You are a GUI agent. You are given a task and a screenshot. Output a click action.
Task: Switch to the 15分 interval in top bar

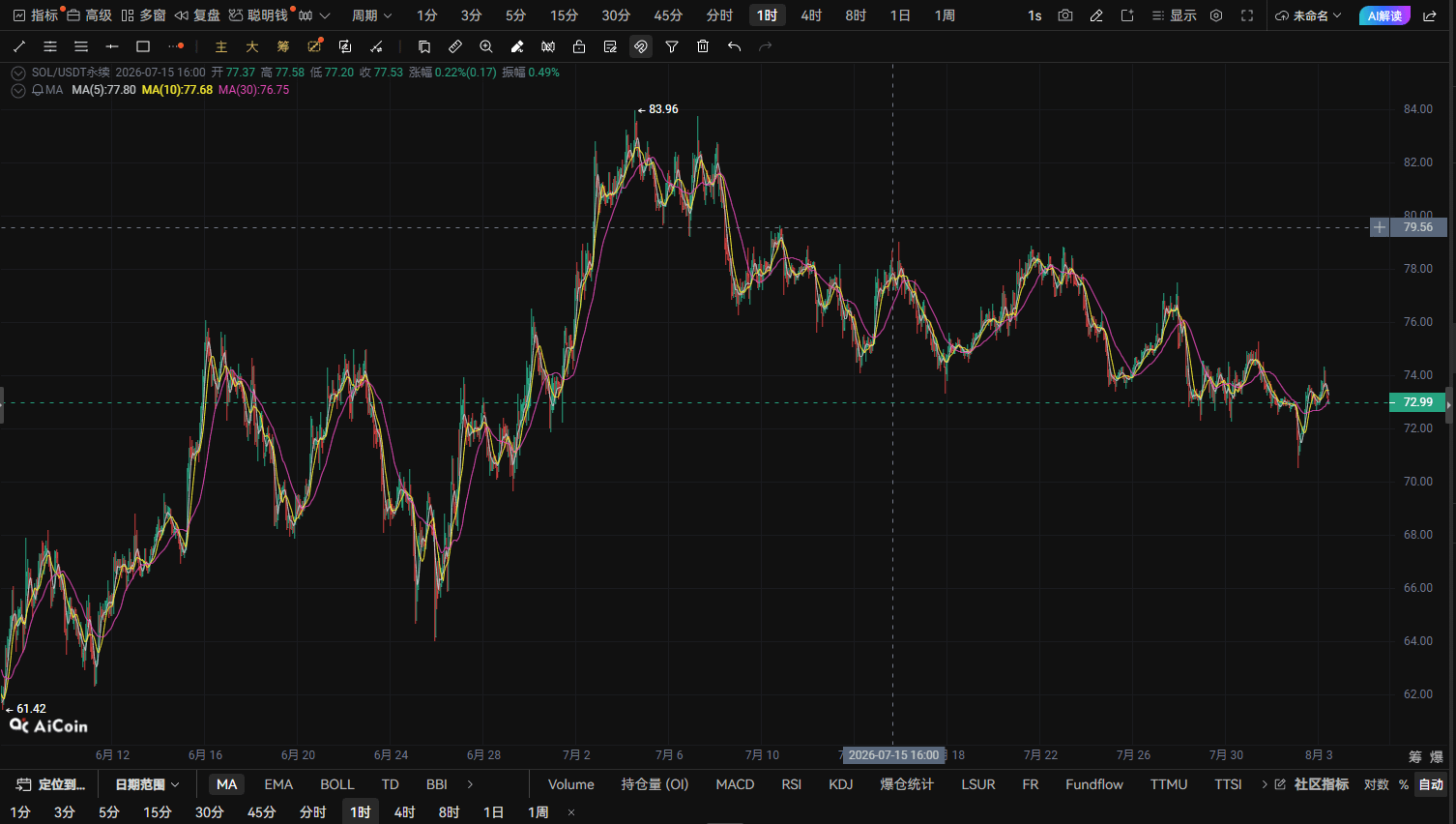click(x=564, y=15)
